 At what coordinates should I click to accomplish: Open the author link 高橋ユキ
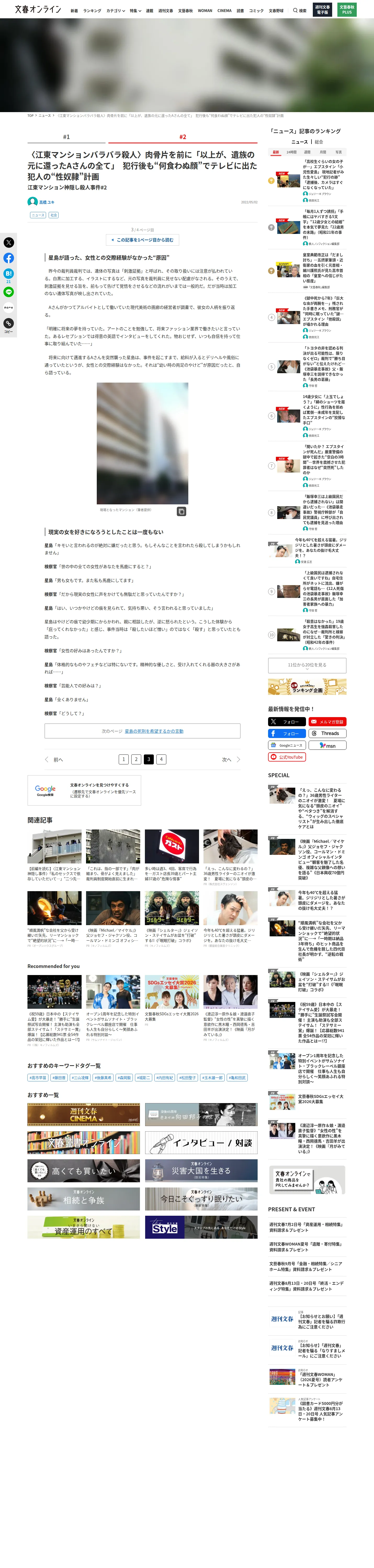pyautogui.click(x=47, y=202)
